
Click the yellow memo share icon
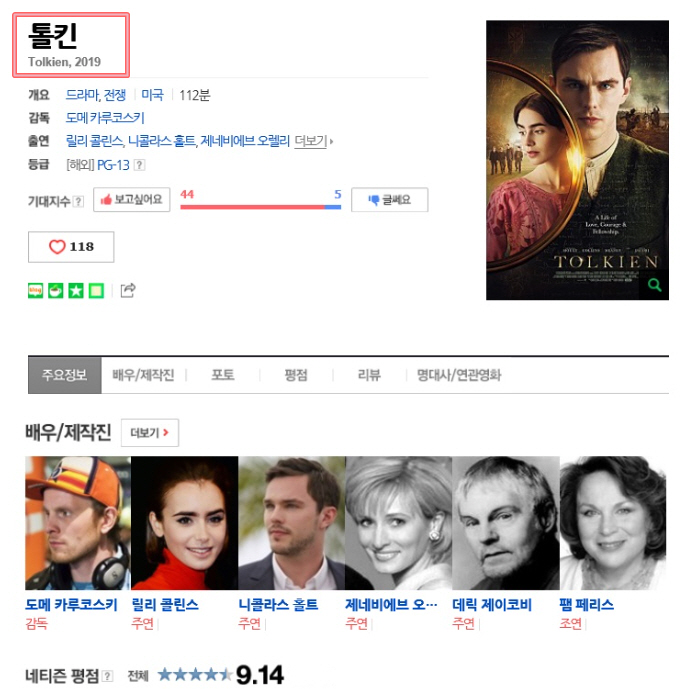pos(96,290)
